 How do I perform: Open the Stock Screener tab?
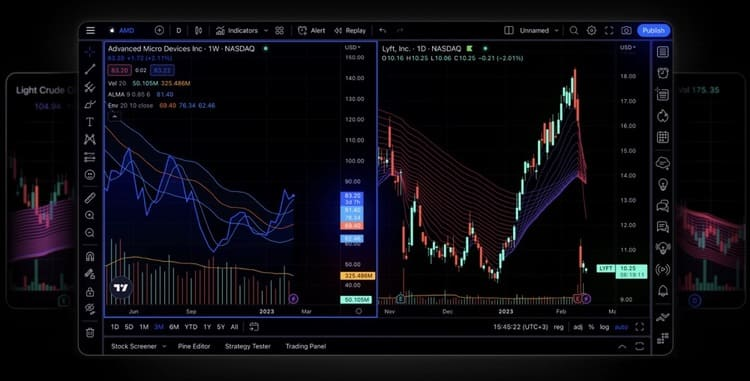pos(134,347)
